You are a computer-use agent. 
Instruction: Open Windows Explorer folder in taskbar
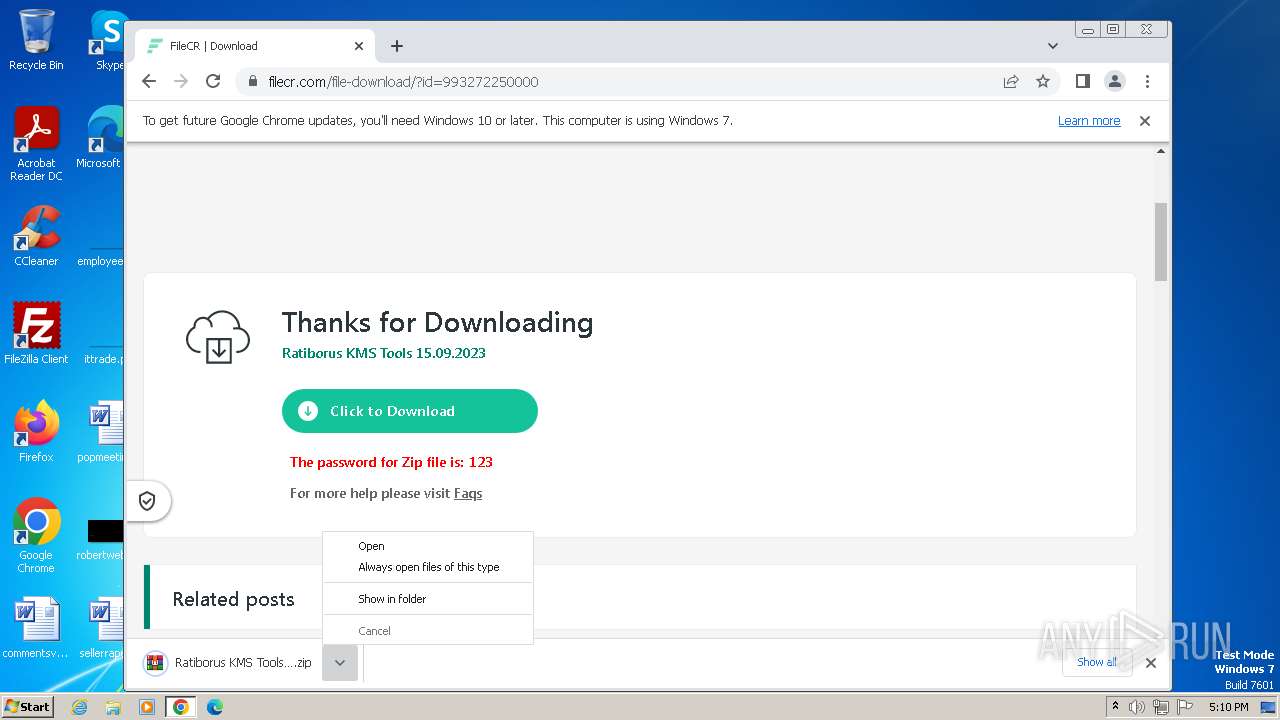tap(113, 707)
